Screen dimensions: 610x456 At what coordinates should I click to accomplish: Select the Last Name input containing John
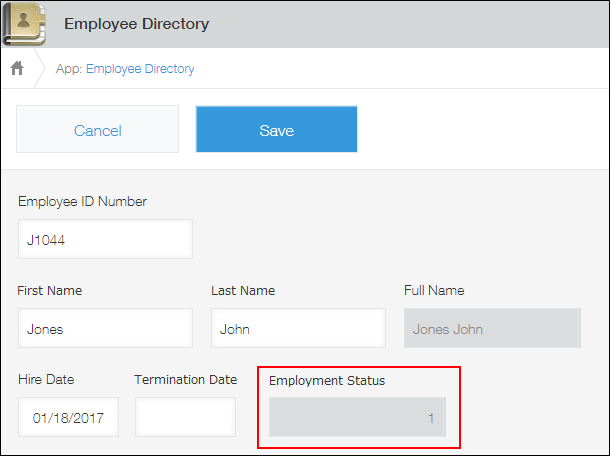298,328
